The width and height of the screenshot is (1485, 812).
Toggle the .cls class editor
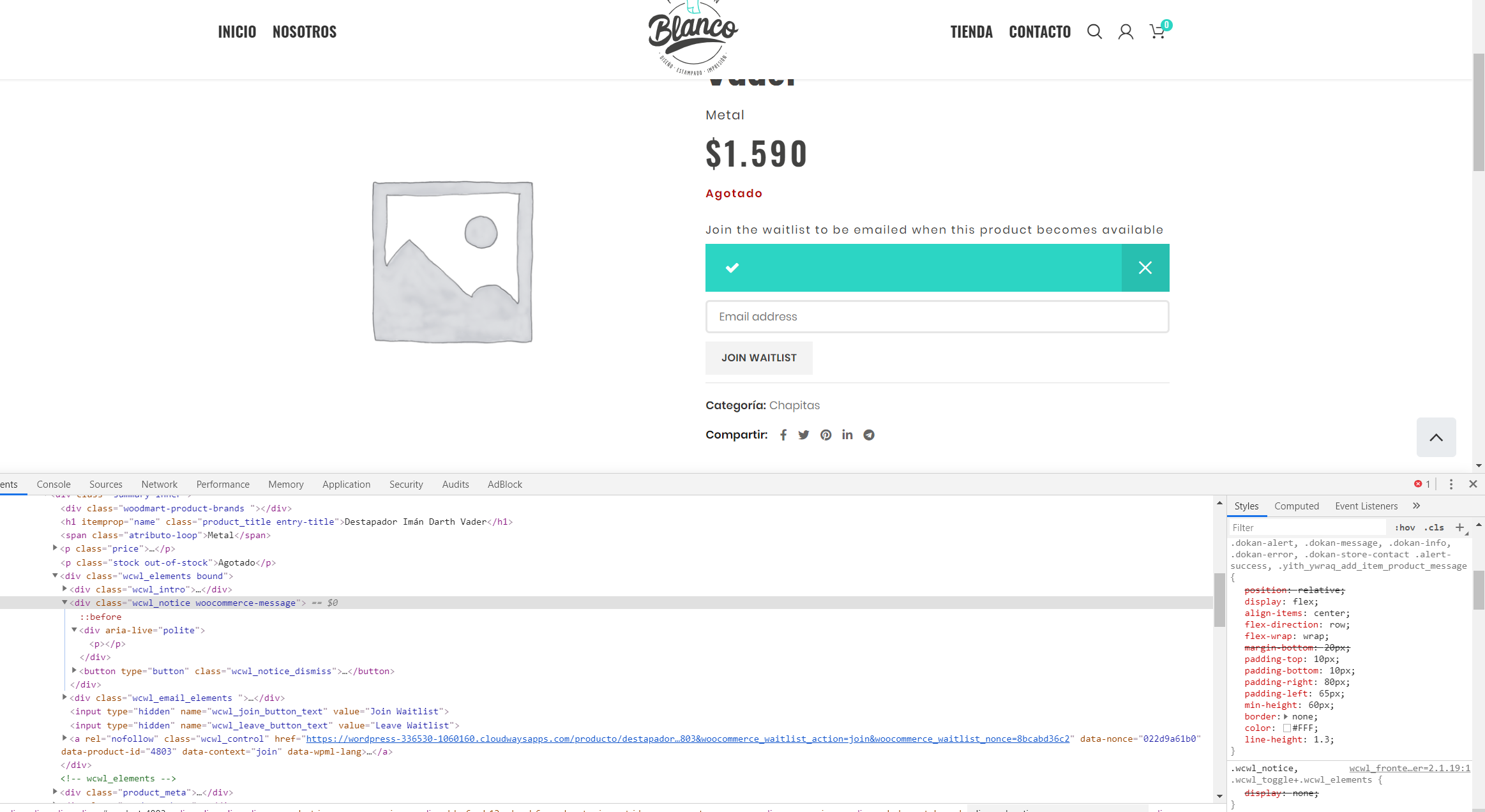(x=1434, y=527)
